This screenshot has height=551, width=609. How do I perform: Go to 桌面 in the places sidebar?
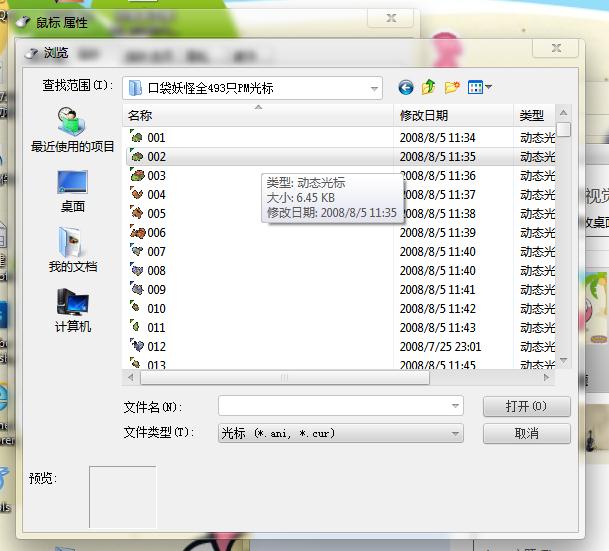click(x=72, y=191)
